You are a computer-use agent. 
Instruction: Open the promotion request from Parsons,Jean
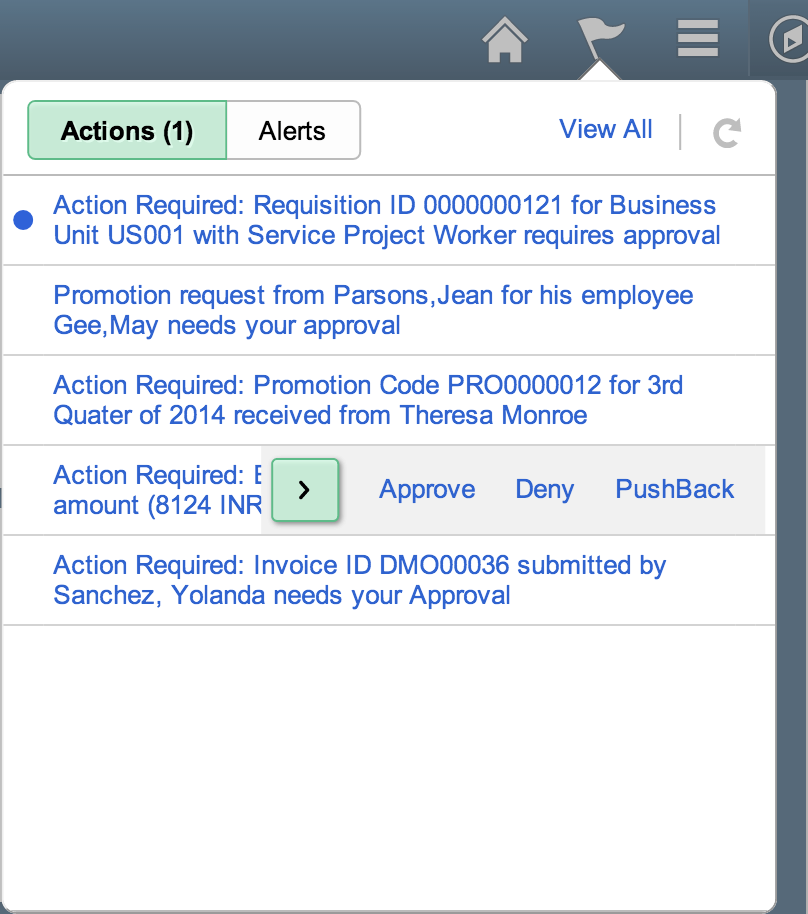click(373, 310)
